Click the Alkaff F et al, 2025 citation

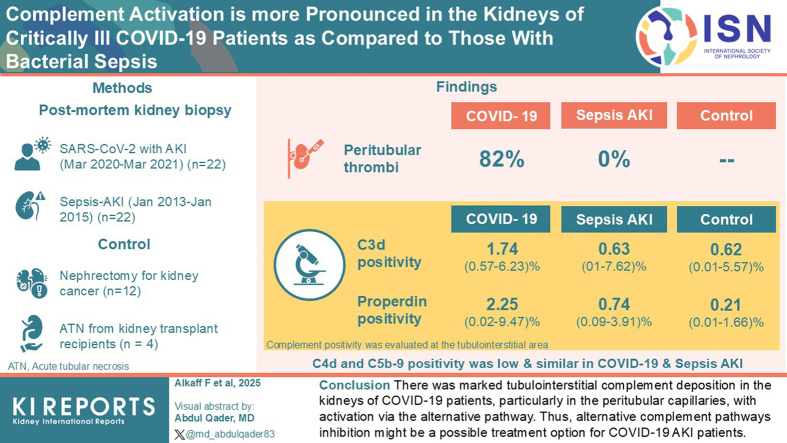(217, 383)
